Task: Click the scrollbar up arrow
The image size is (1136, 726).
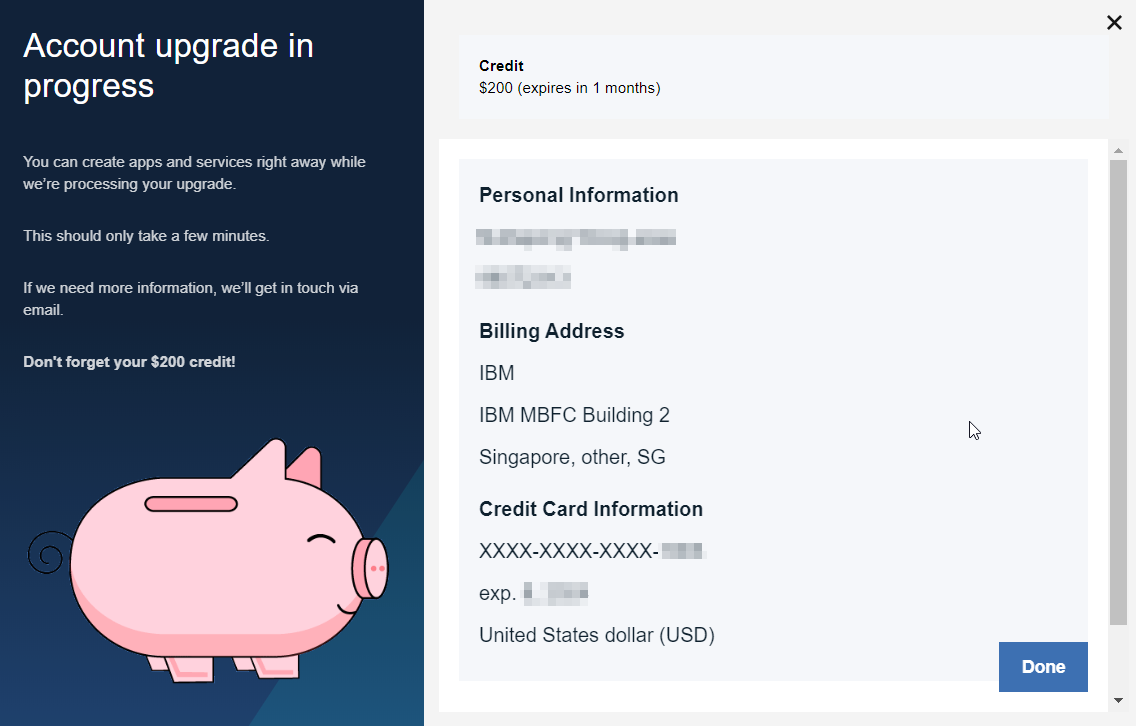Action: point(1118,151)
